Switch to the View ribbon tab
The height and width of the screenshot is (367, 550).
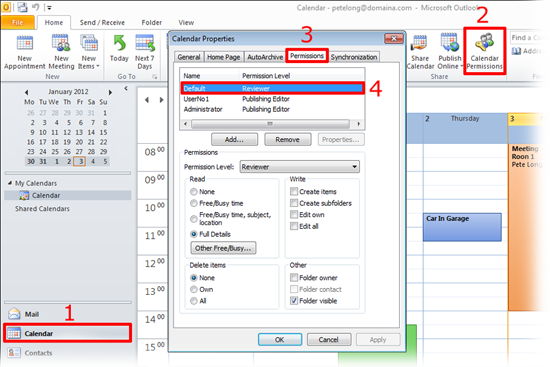click(x=186, y=22)
